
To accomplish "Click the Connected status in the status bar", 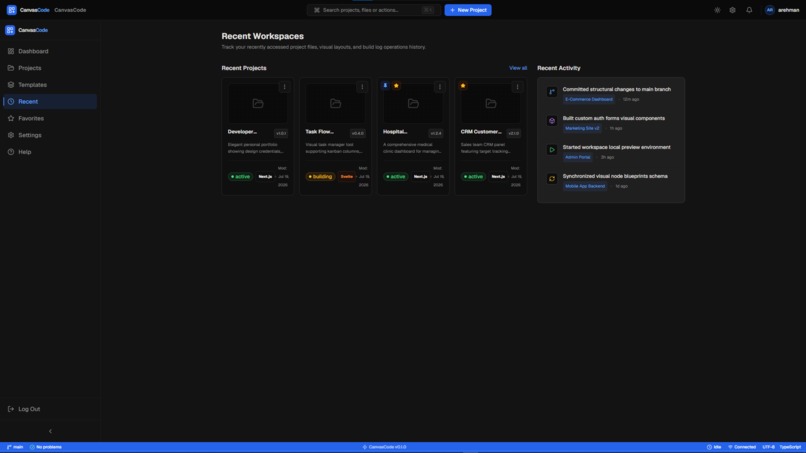I will [742, 447].
